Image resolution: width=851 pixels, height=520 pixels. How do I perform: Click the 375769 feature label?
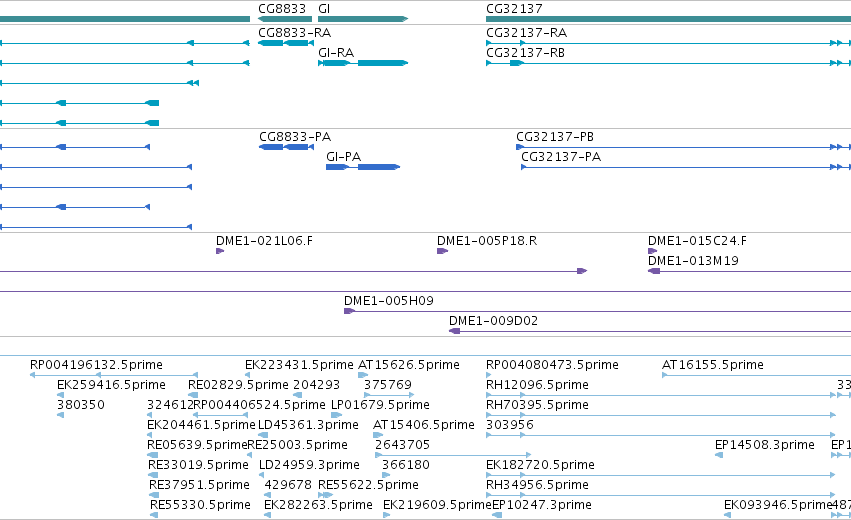coord(388,385)
